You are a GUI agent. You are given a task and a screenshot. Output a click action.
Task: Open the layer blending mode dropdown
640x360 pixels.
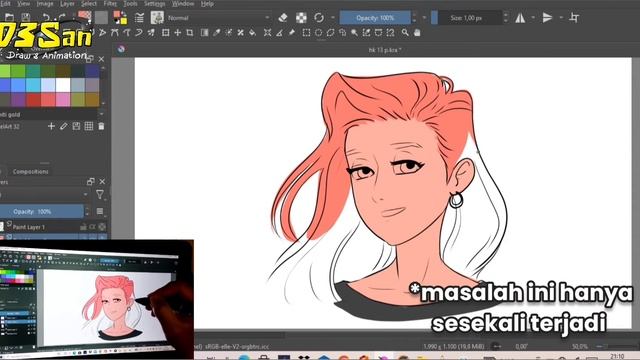click(x=44, y=195)
